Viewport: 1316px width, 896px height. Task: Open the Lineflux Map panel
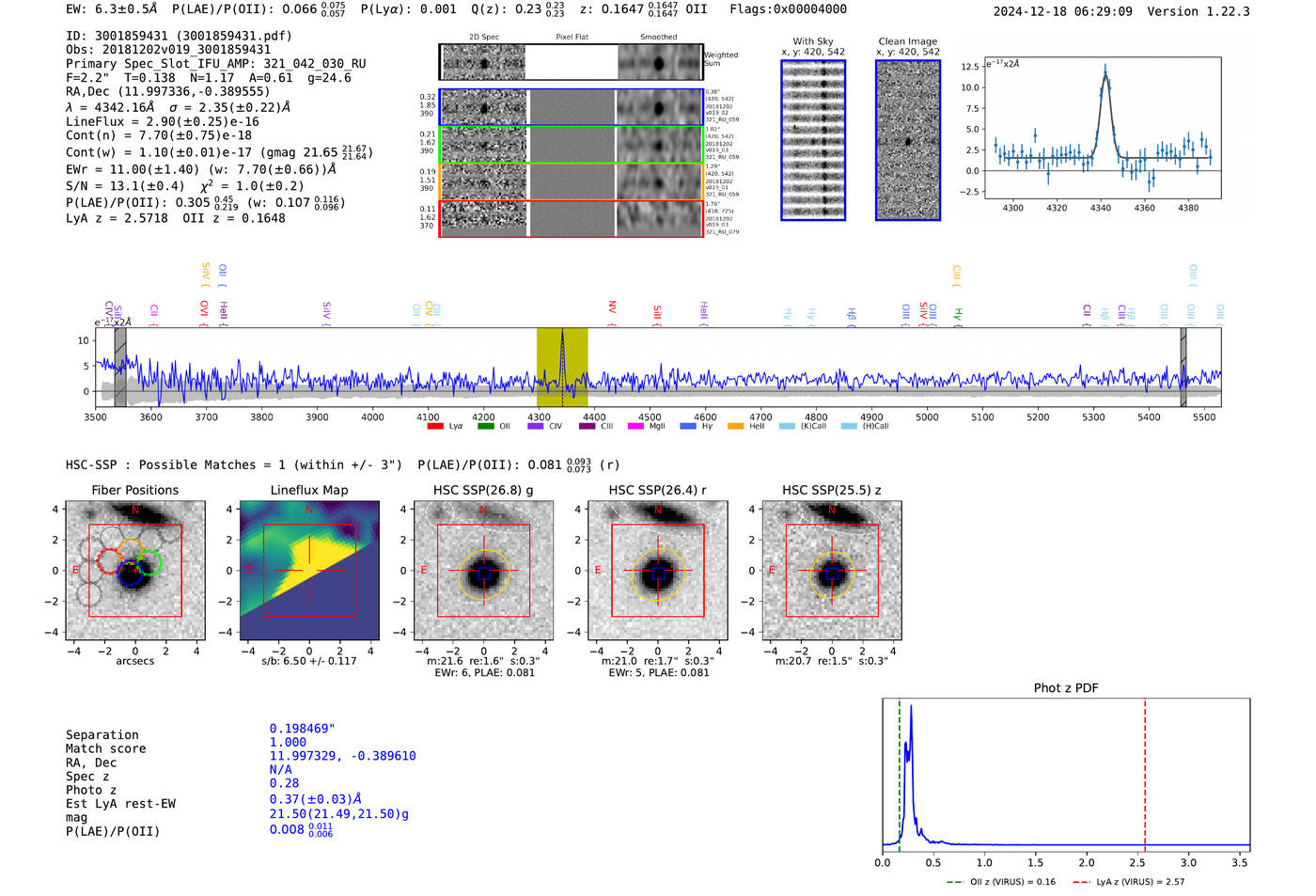click(309, 571)
